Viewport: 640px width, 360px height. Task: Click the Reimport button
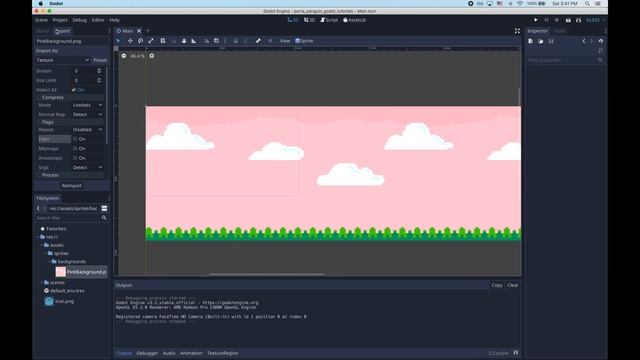72,186
